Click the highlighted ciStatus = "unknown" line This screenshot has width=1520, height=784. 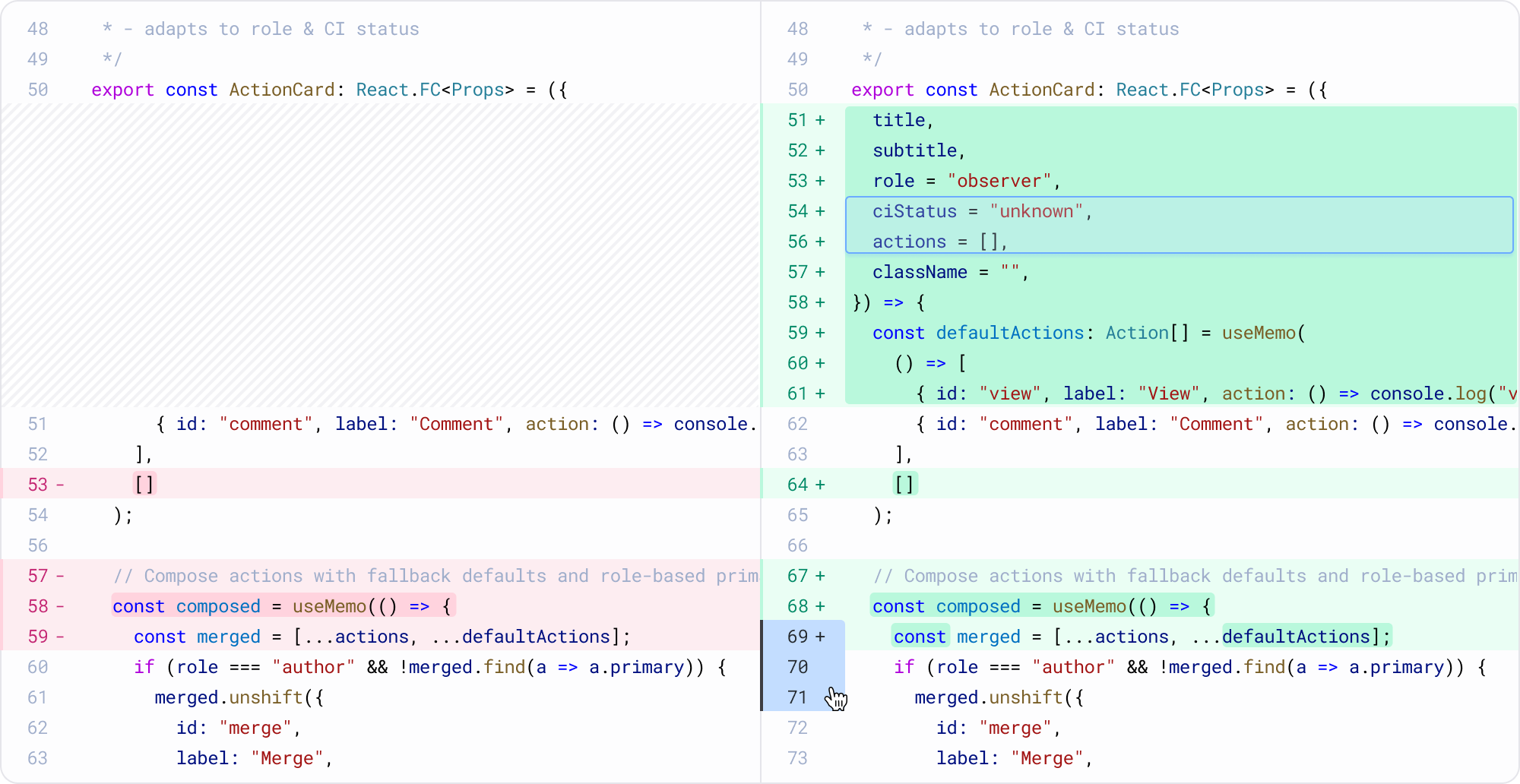[x=1179, y=211]
